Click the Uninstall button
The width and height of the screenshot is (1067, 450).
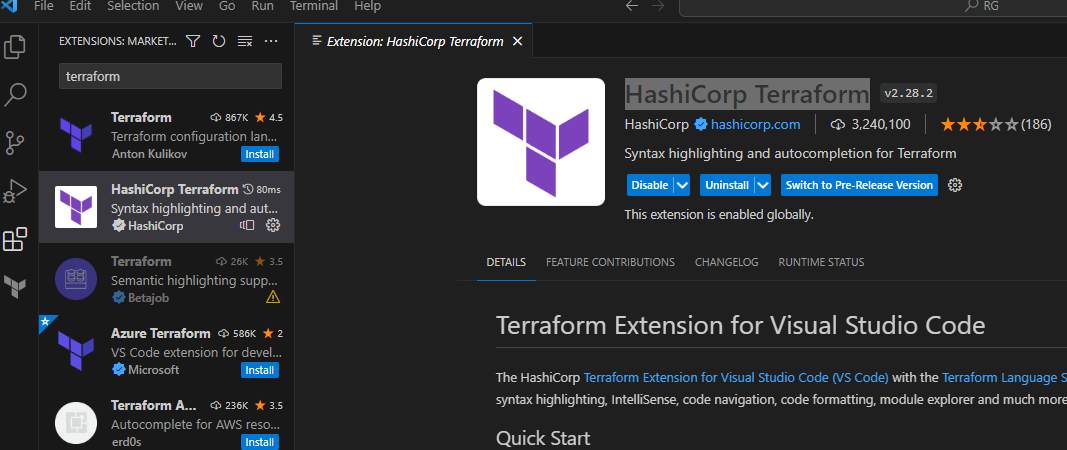pyautogui.click(x=727, y=185)
